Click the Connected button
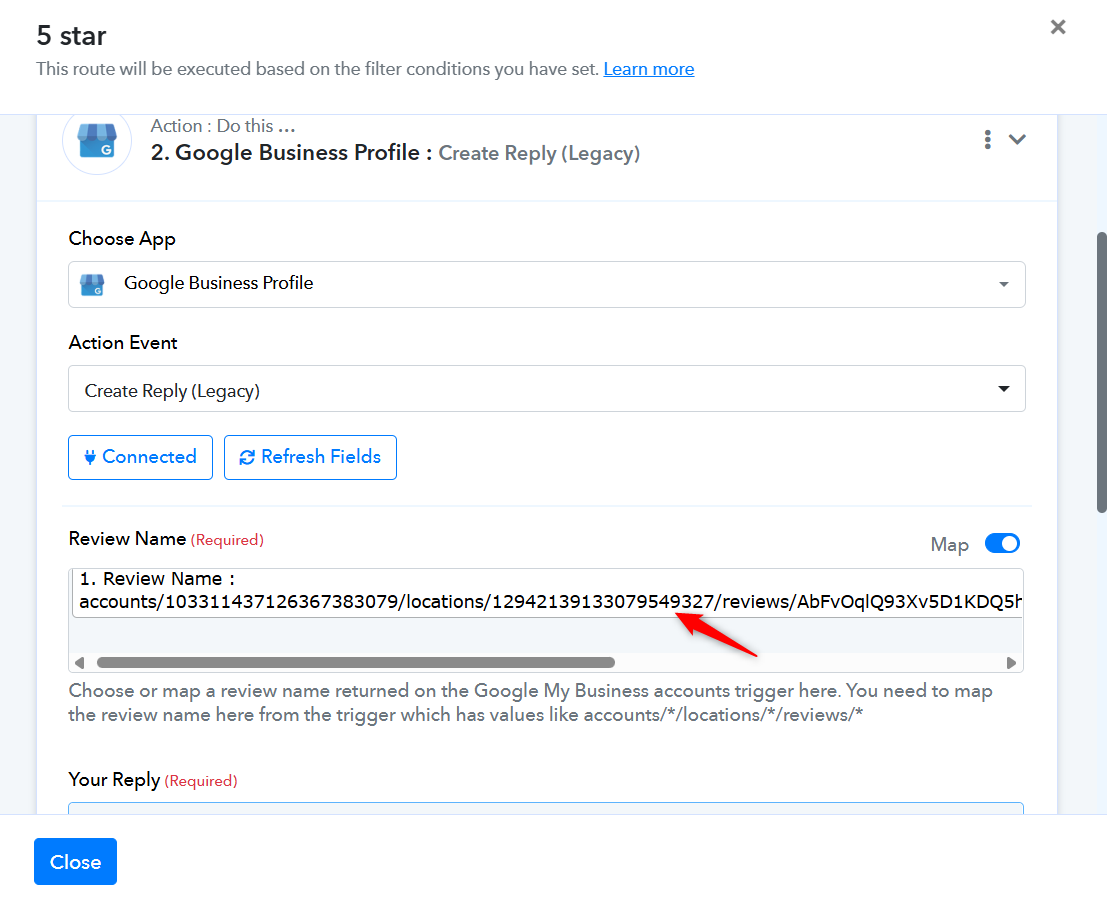This screenshot has height=901, width=1107. [x=140, y=458]
